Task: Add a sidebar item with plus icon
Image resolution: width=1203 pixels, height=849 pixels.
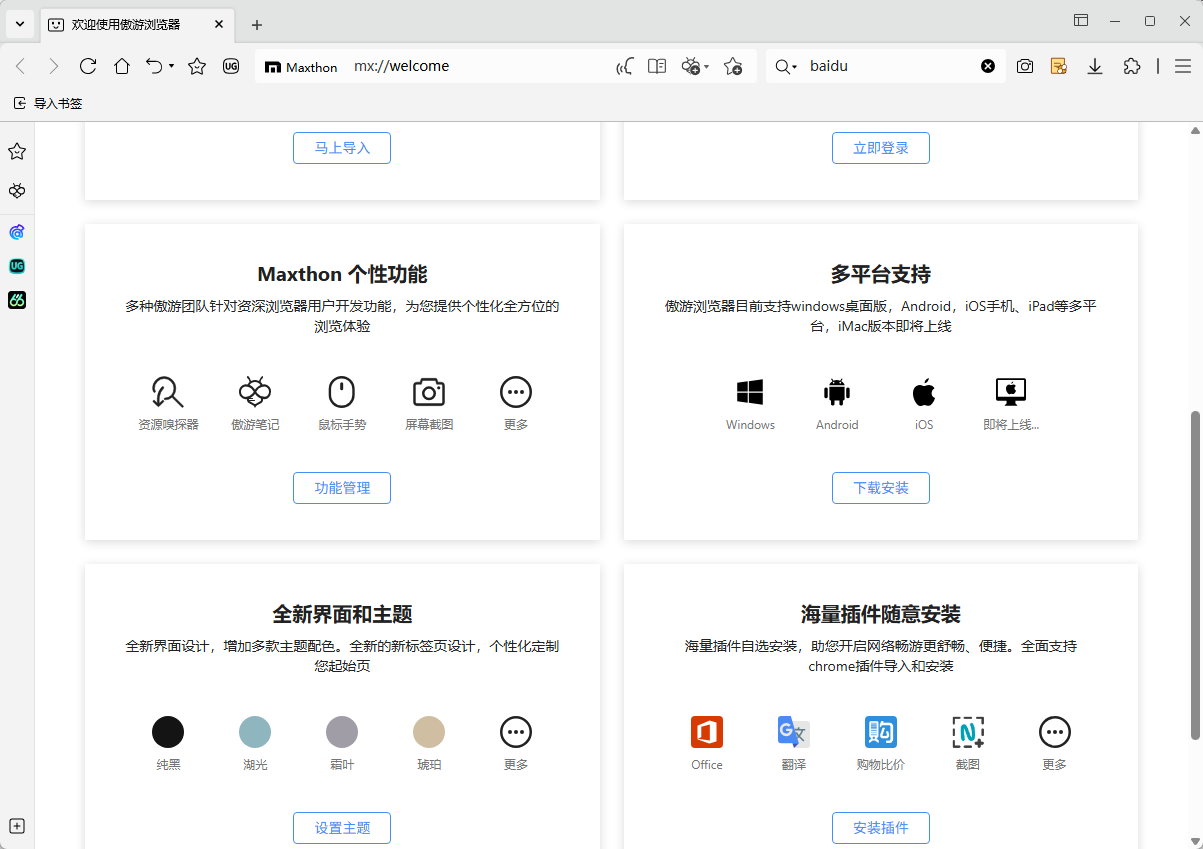Action: [17, 826]
